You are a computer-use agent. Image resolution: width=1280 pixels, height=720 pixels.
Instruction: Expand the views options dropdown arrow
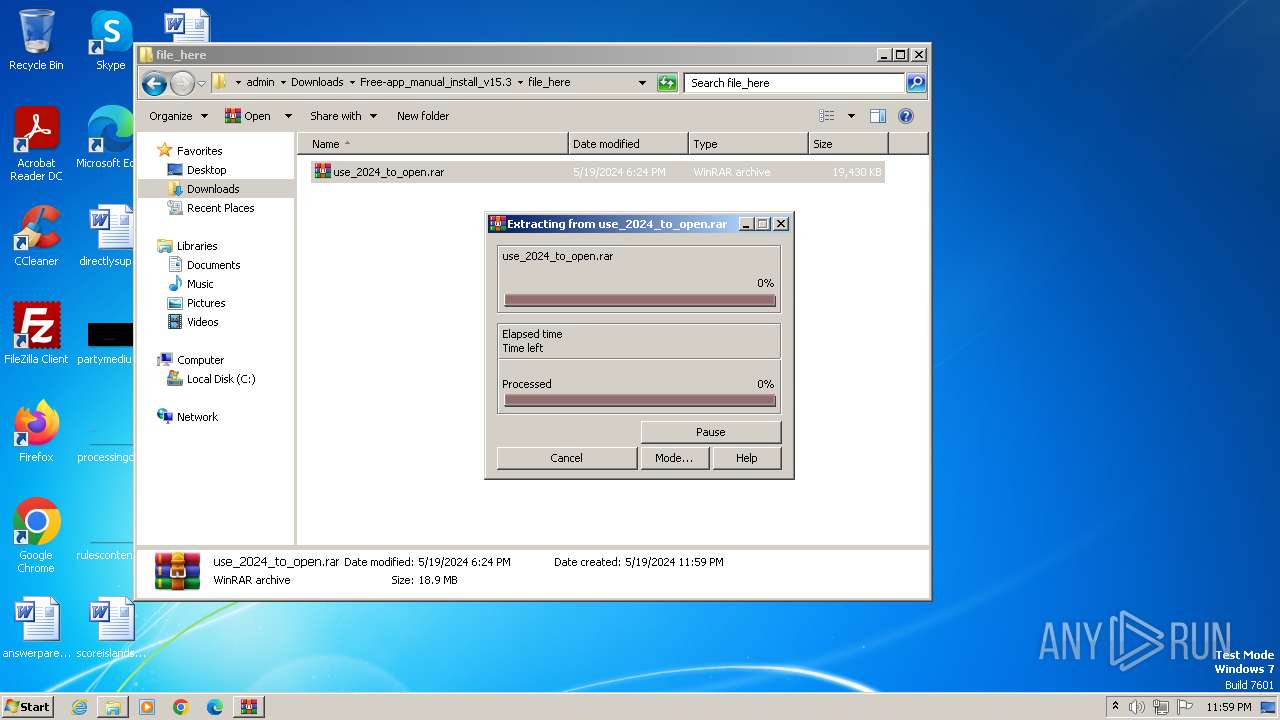(x=851, y=116)
